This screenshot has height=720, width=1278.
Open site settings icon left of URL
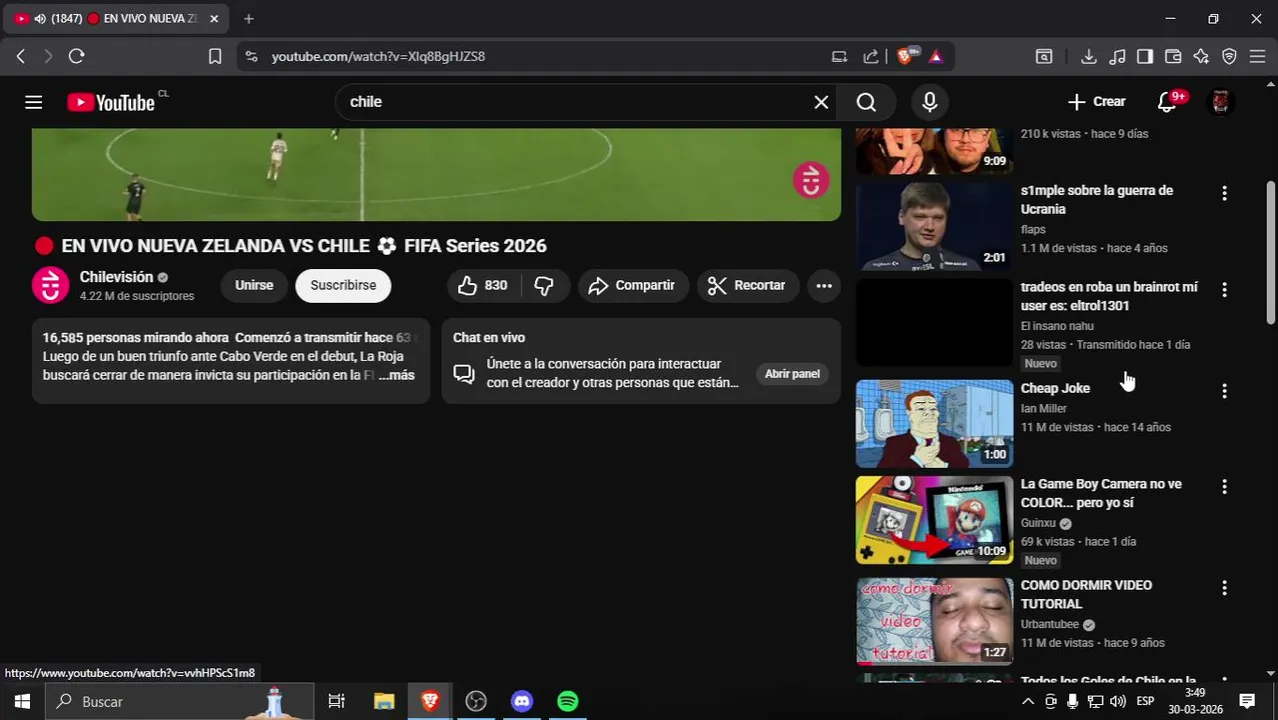click(251, 56)
